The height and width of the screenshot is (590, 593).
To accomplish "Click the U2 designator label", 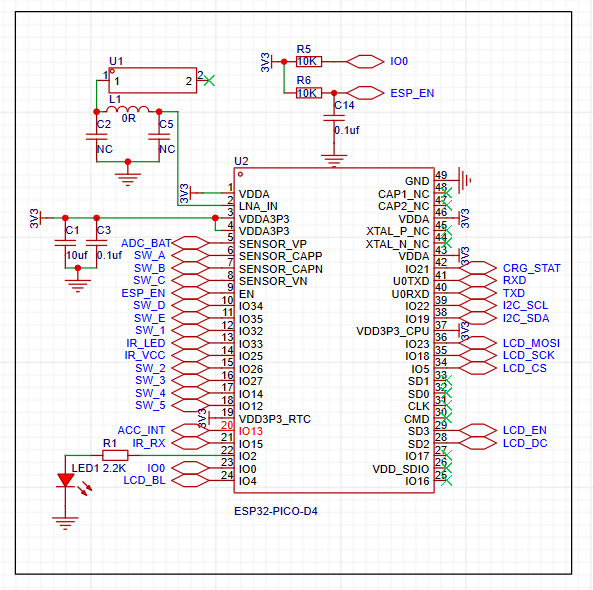I will click(241, 161).
